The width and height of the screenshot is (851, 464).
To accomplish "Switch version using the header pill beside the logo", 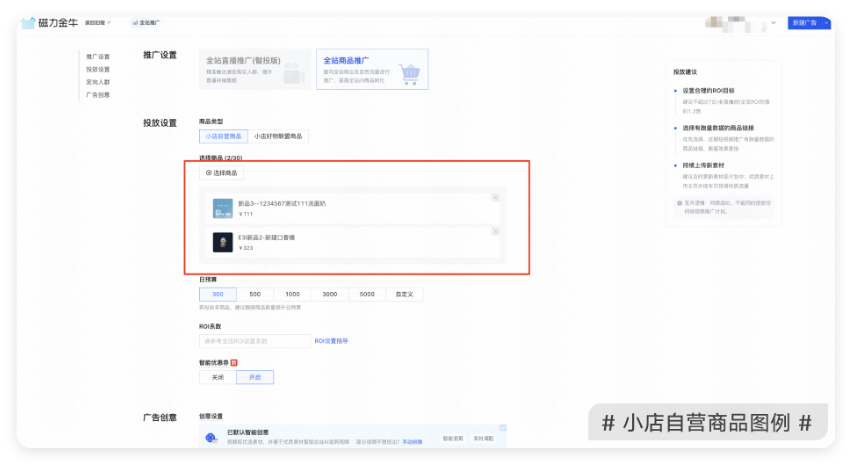I will (x=98, y=23).
